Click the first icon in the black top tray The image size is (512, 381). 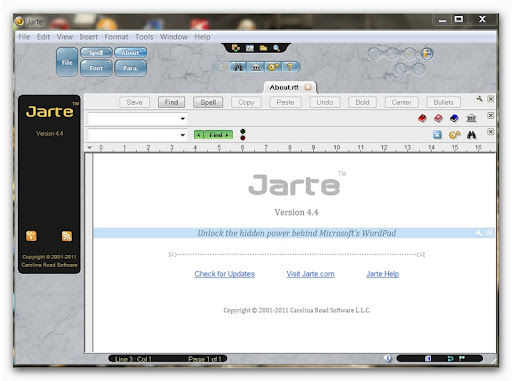coord(236,48)
